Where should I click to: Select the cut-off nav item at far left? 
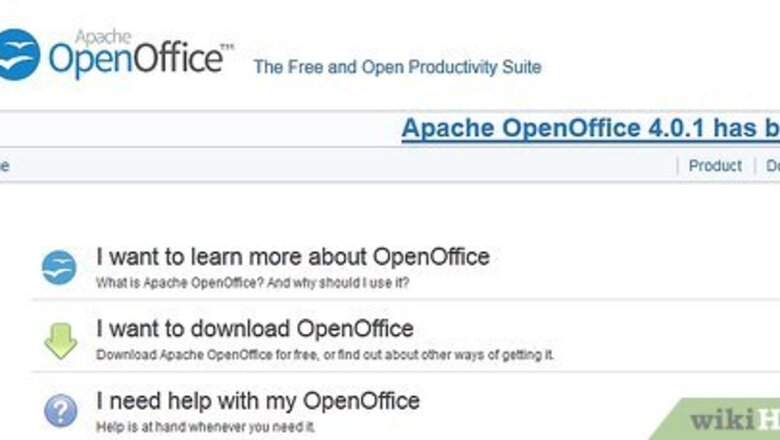pos(4,166)
